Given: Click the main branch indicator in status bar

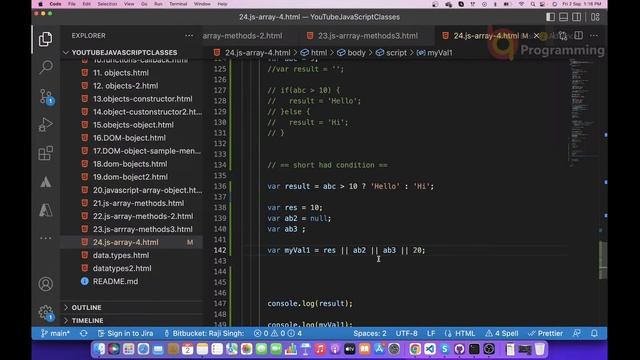Looking at the screenshot, I should click(55, 333).
